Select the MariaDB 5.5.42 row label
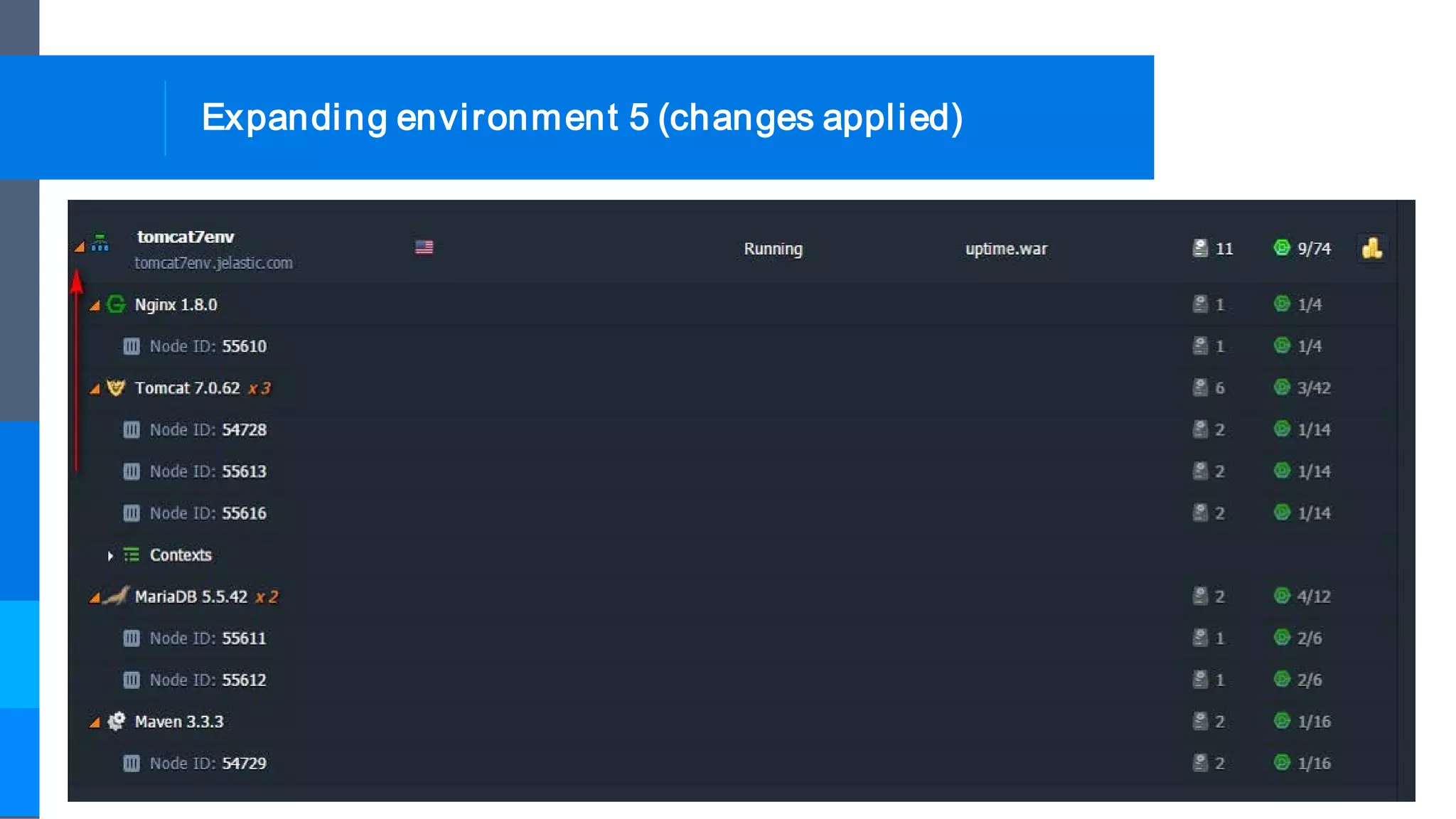 191,596
